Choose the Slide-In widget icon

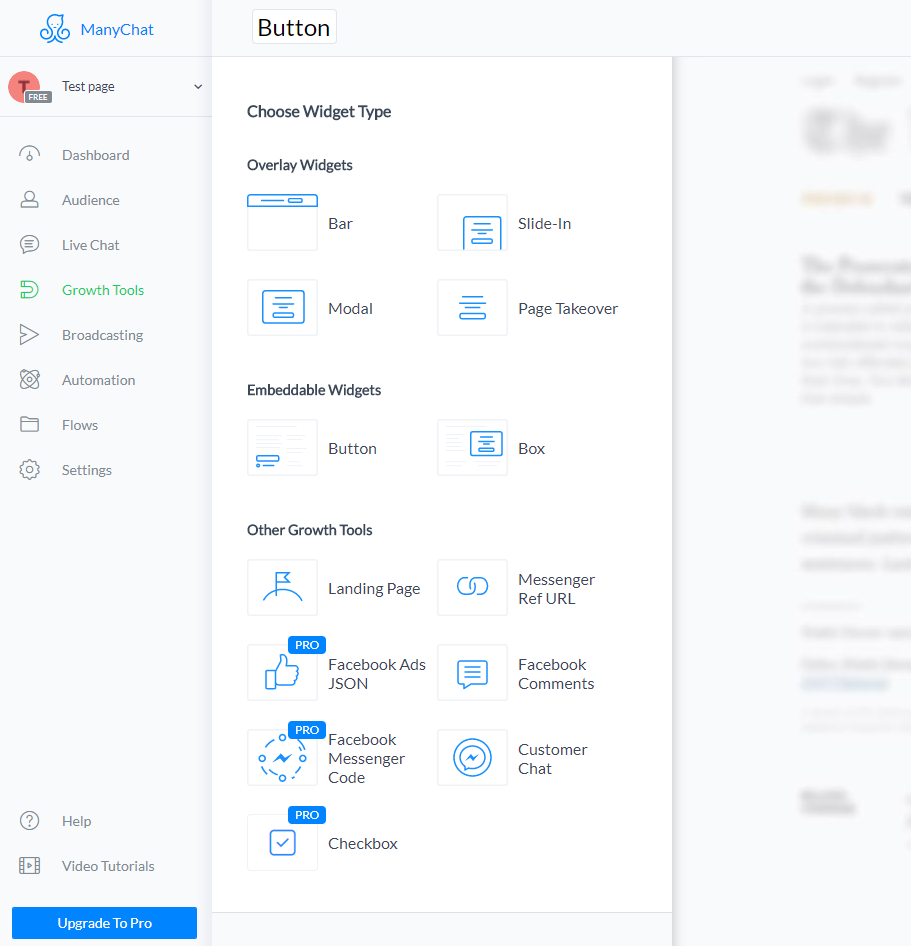click(x=472, y=223)
